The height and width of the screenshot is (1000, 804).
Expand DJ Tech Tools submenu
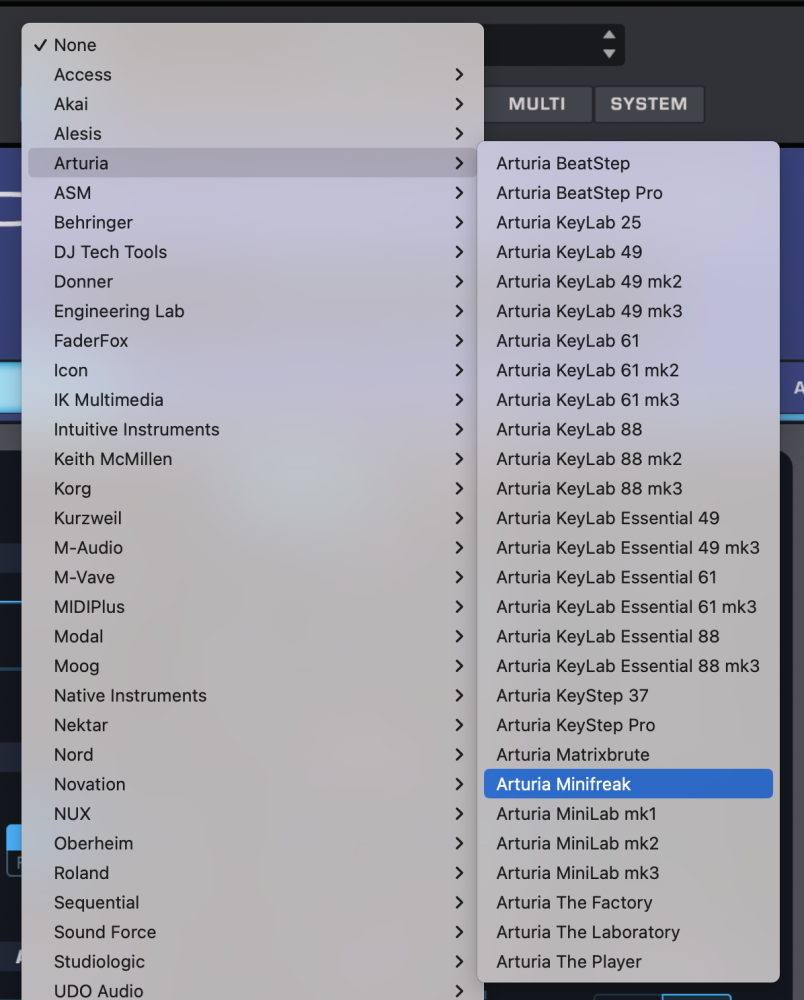[x=252, y=252]
